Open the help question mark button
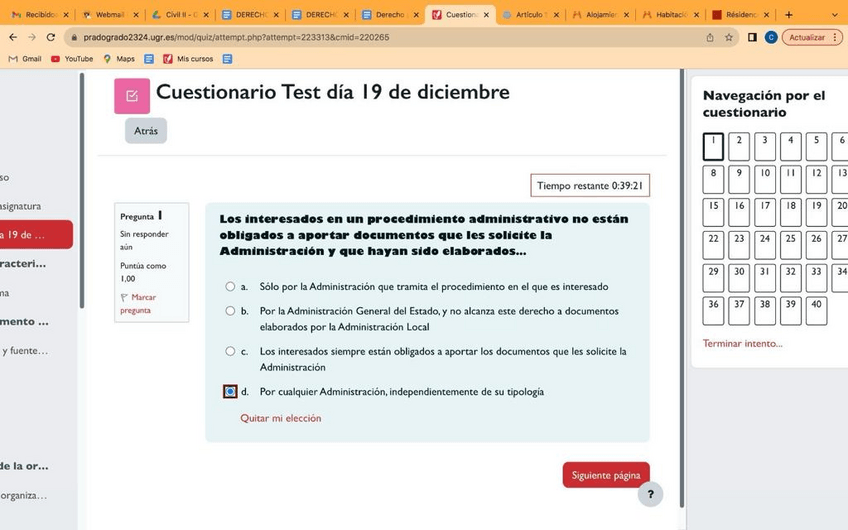This screenshot has width=848, height=530. 649,494
